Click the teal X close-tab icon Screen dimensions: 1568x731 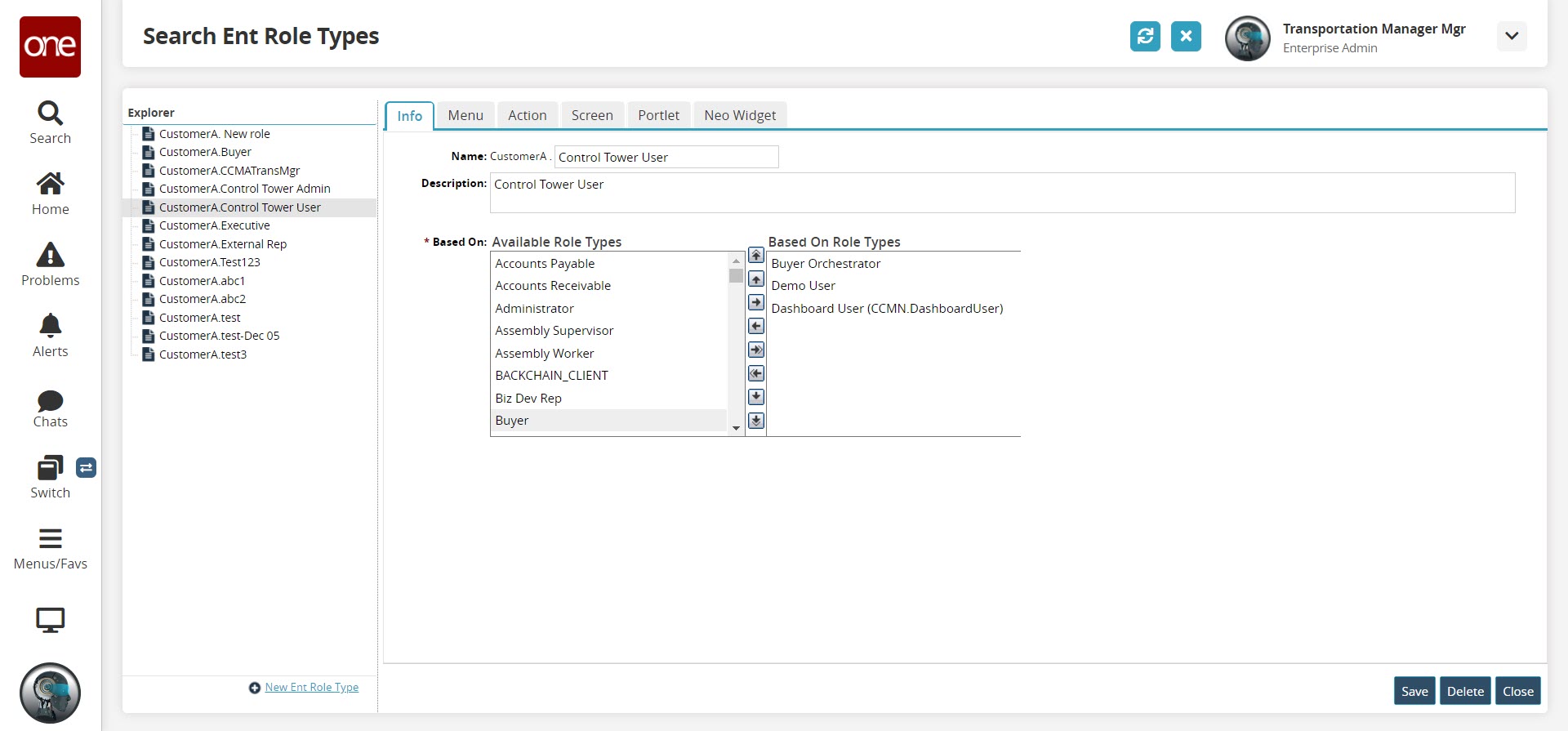(x=1186, y=37)
